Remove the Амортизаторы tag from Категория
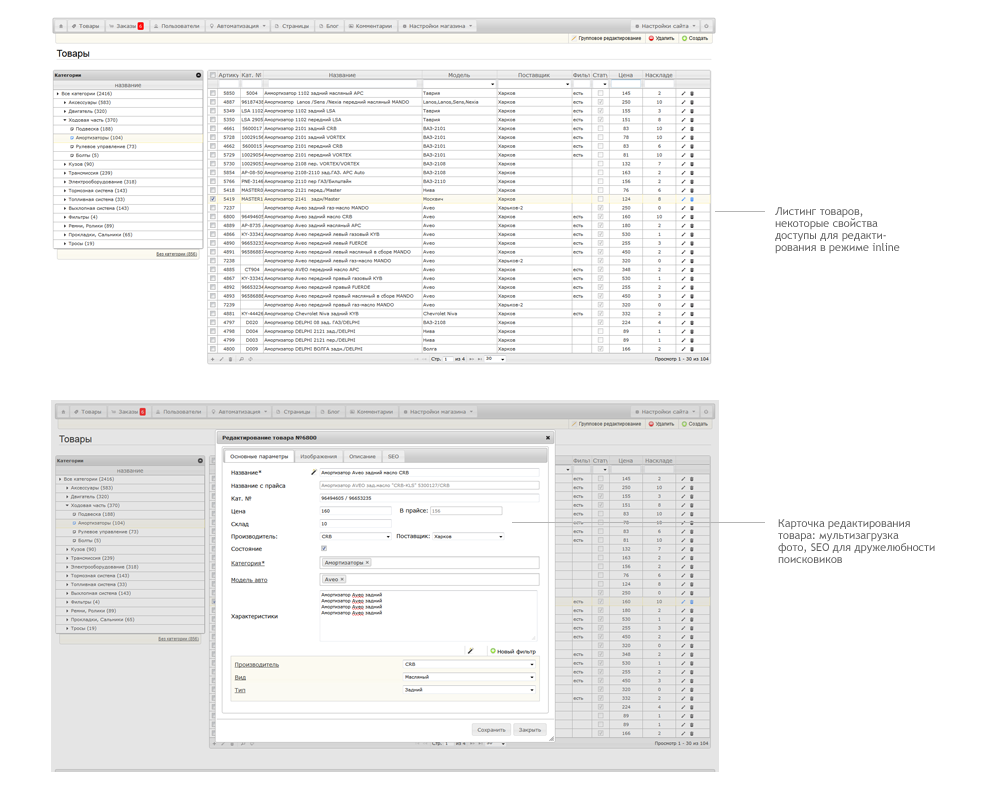The height and width of the screenshot is (800, 1000). click(x=367, y=563)
